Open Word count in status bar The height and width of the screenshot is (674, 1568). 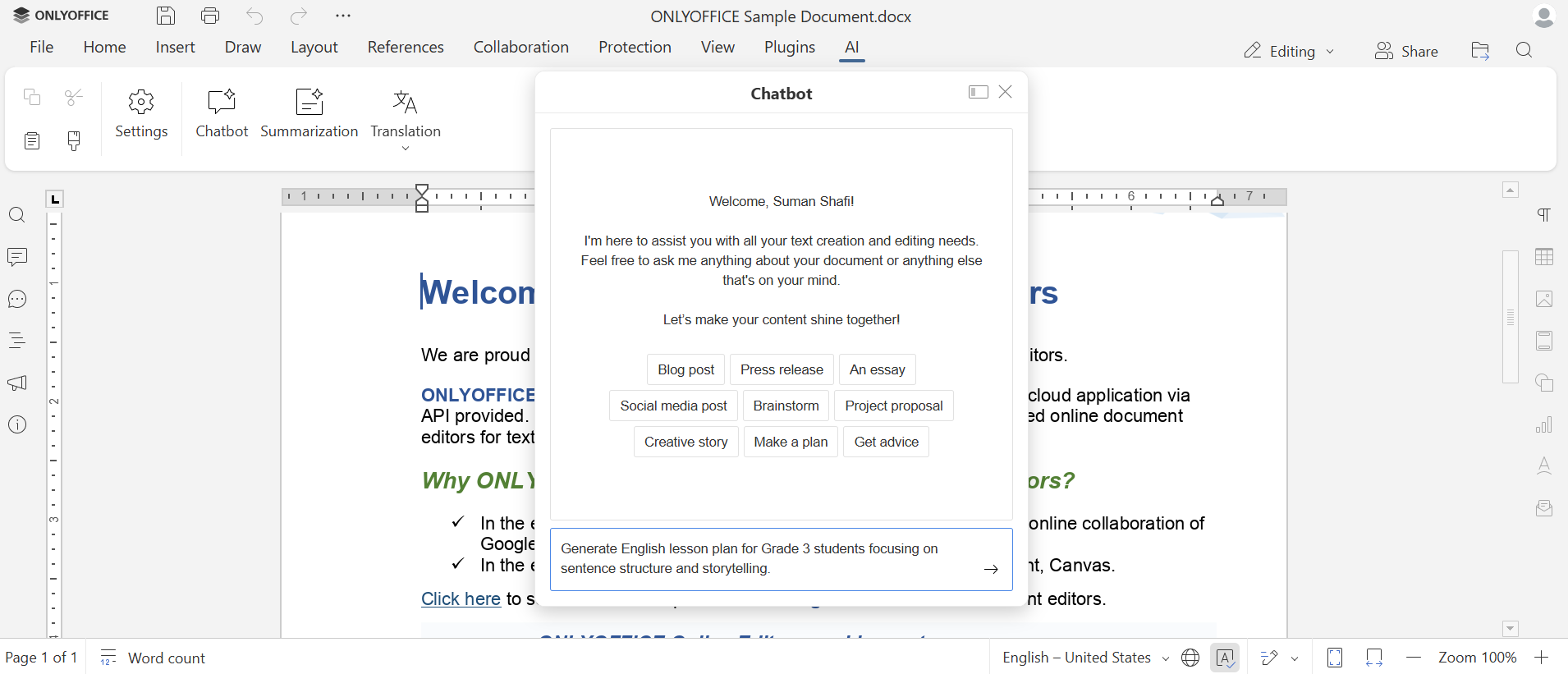tap(154, 658)
